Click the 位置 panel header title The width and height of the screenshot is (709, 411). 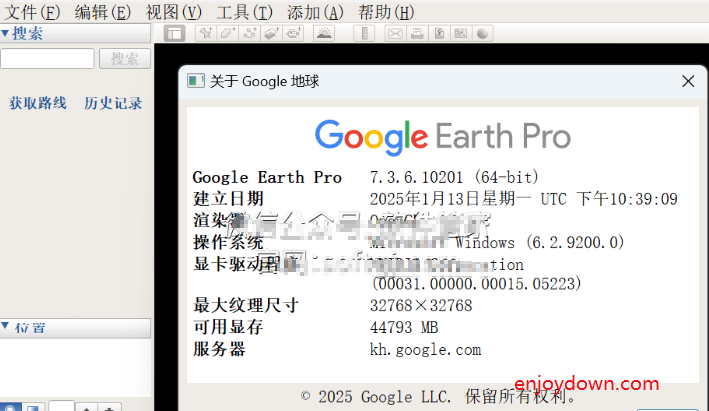click(30, 327)
